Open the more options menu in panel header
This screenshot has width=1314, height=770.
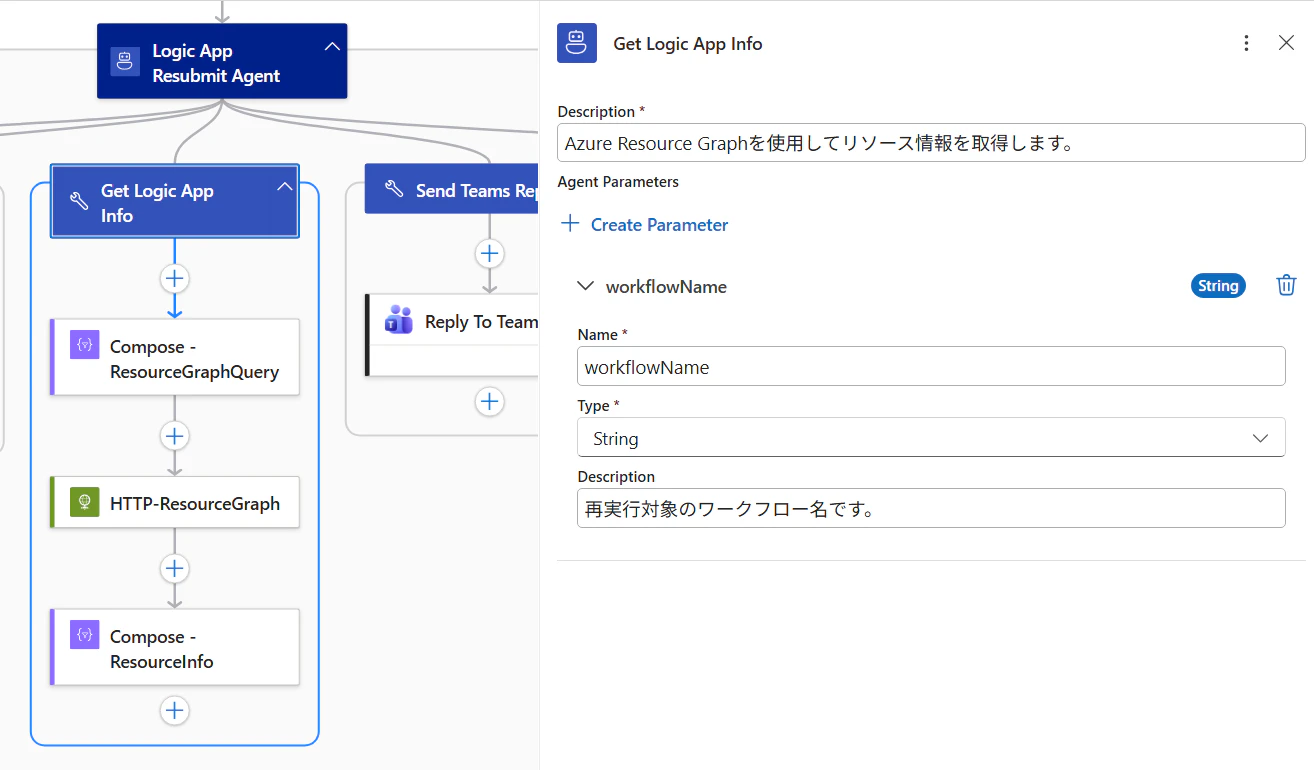coord(1246,43)
